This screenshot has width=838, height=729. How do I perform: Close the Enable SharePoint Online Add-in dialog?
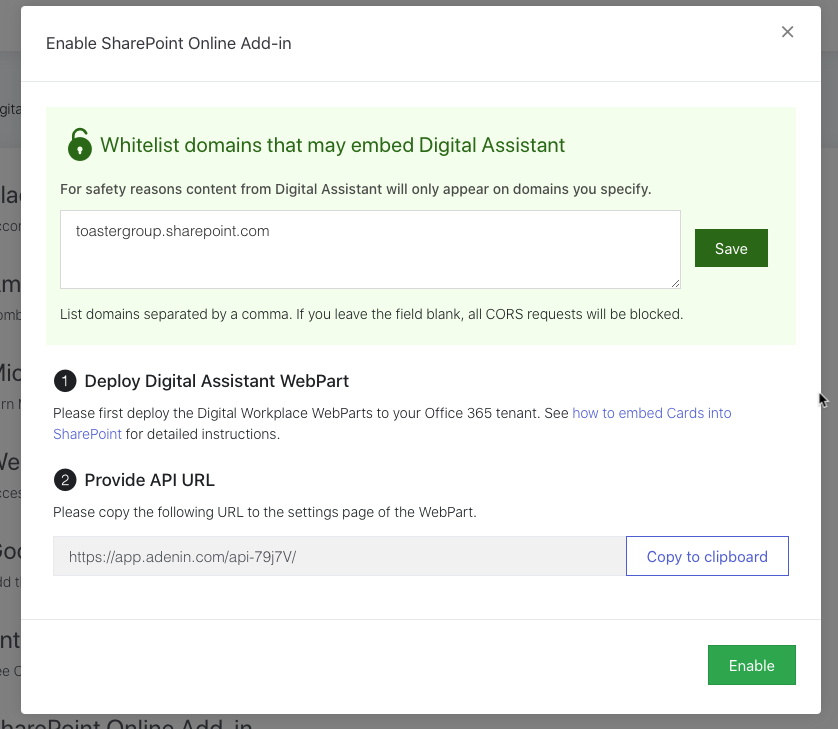click(x=787, y=32)
